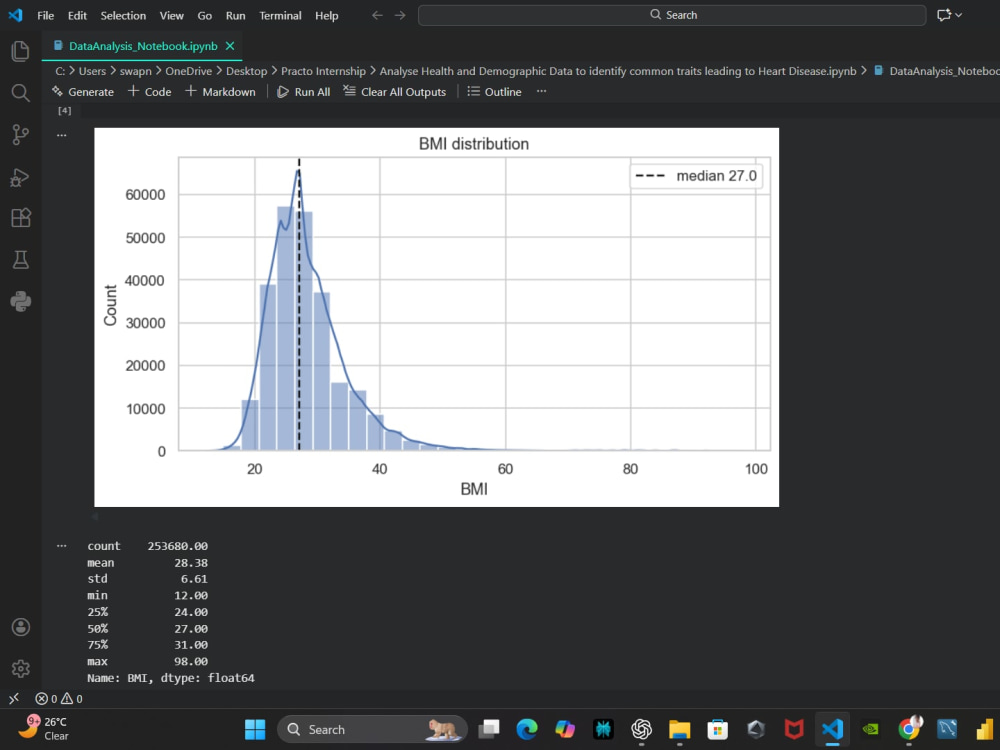Go forward with the navigation arrow
1000x750 pixels.
[400, 15]
